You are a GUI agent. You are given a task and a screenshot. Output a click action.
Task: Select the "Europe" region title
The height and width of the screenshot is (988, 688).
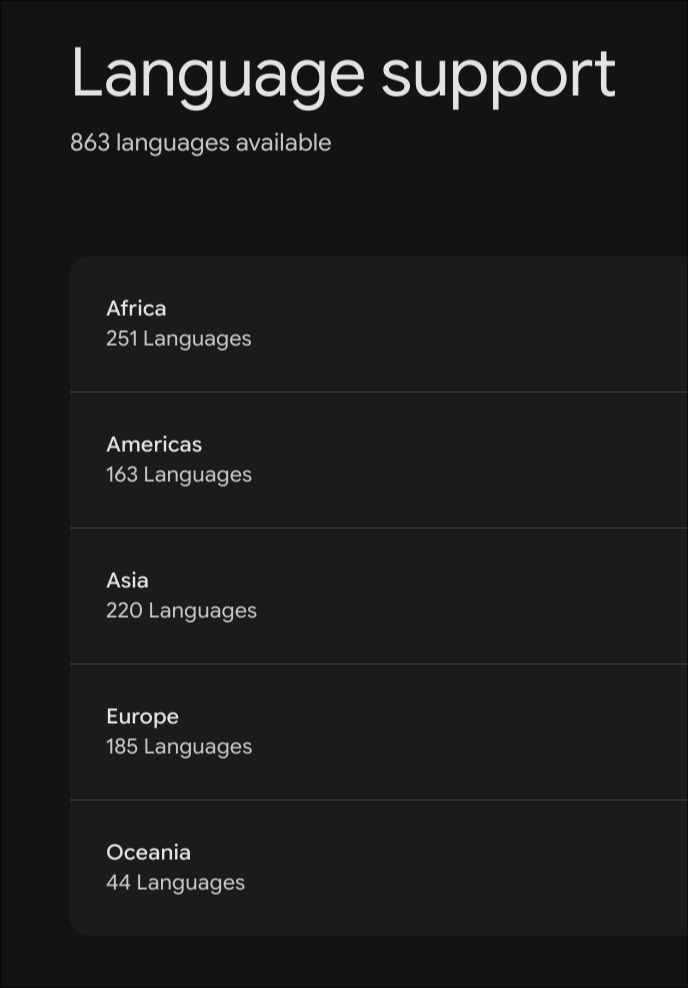coord(142,717)
